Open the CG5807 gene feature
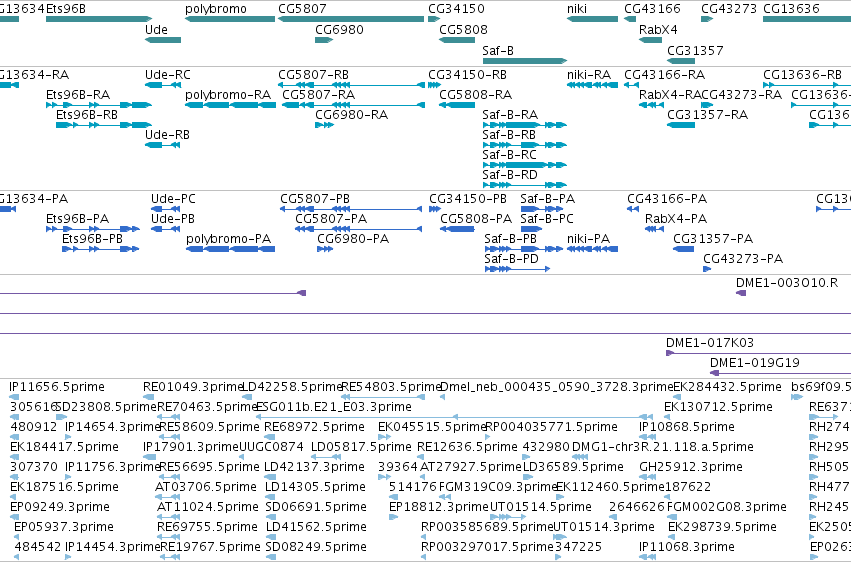The height and width of the screenshot is (562, 851). click(x=351, y=19)
